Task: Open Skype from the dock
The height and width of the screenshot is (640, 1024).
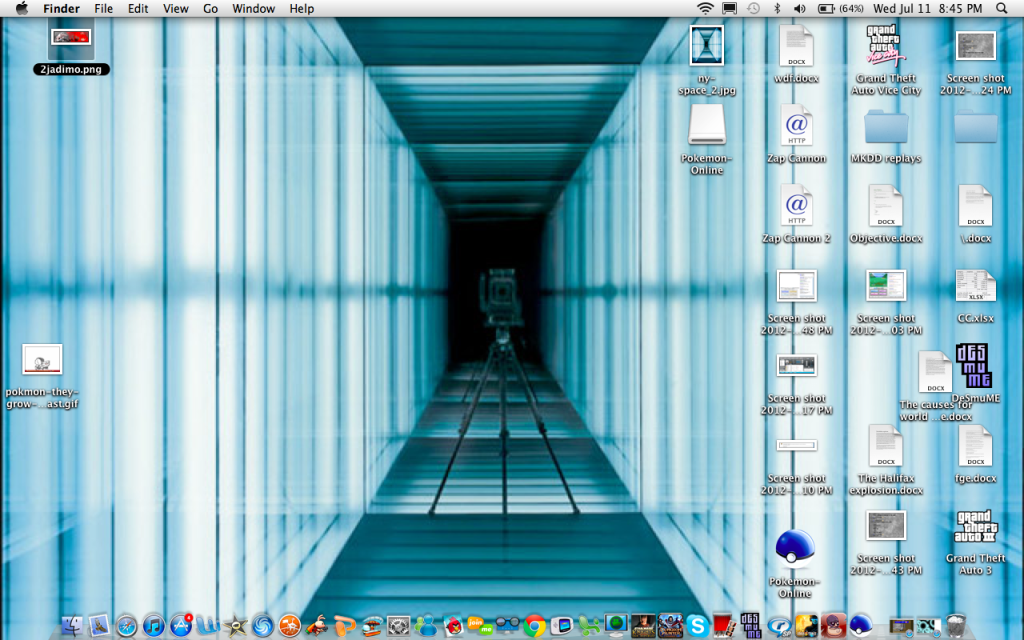Action: [697, 626]
